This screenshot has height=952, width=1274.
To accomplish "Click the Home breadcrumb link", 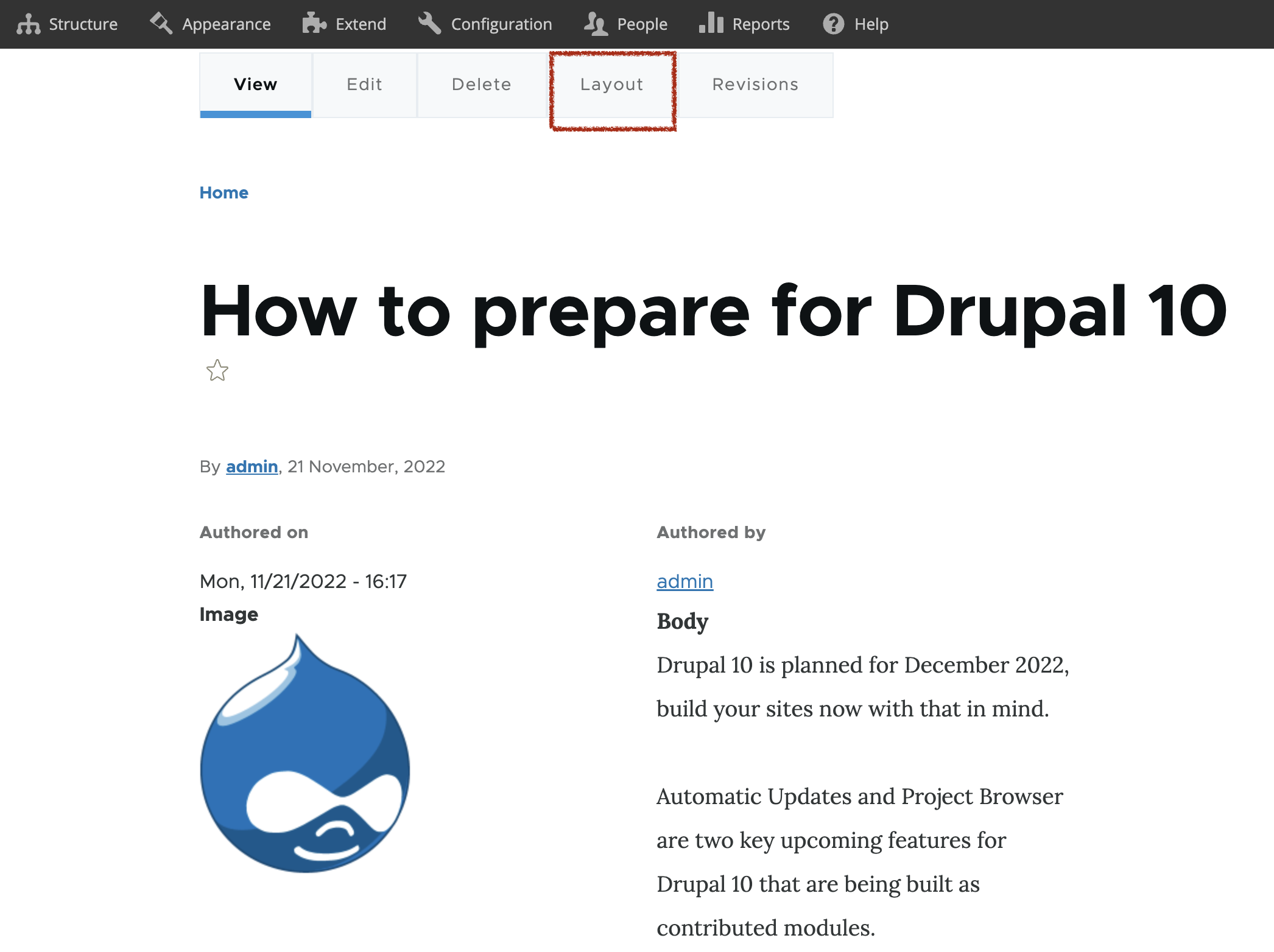I will click(224, 192).
